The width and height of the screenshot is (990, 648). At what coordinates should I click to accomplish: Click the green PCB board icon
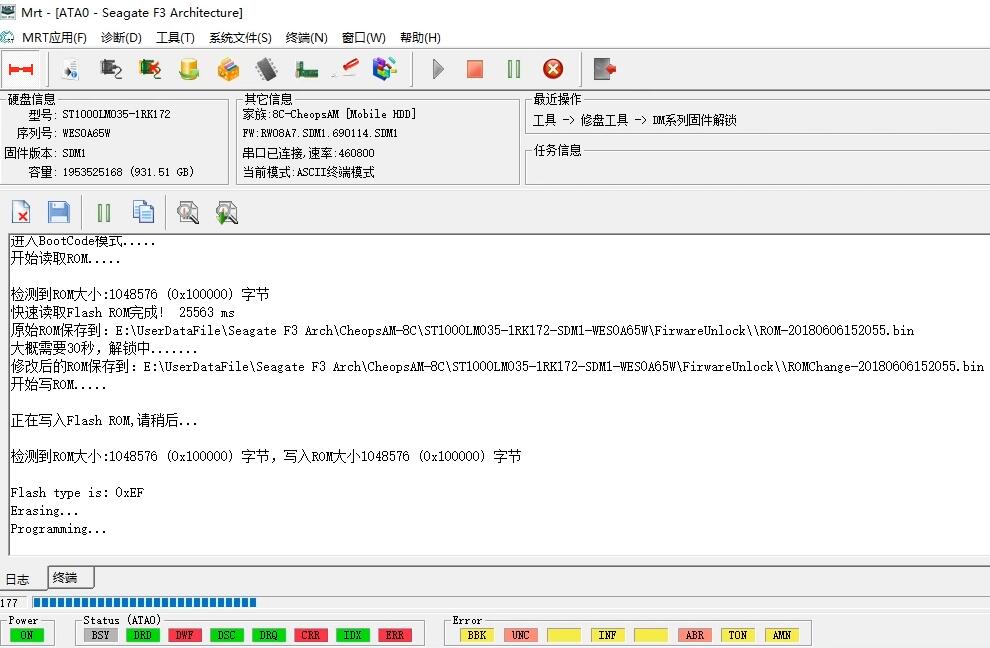click(306, 69)
